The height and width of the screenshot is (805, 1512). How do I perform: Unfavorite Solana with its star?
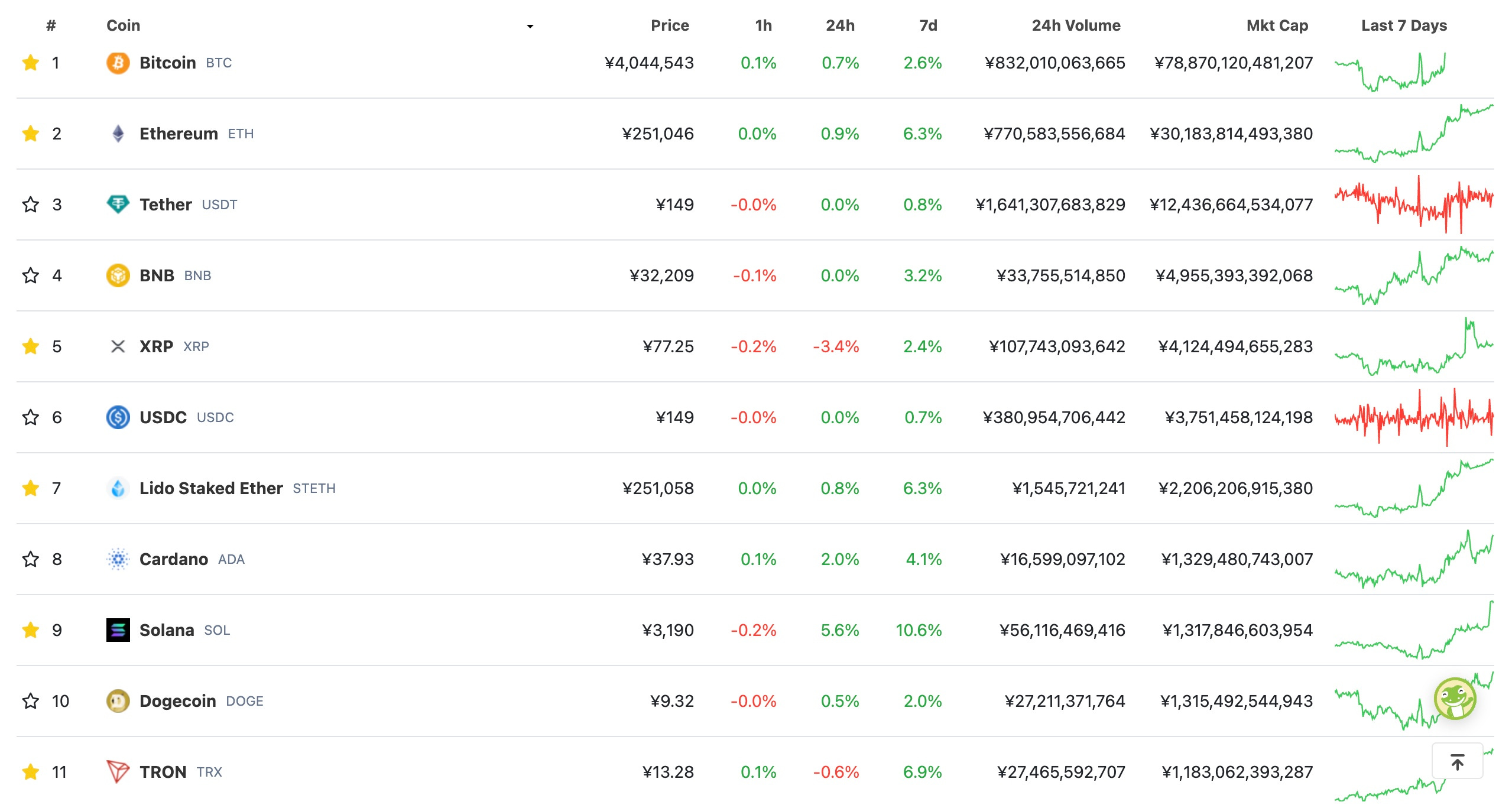click(31, 630)
